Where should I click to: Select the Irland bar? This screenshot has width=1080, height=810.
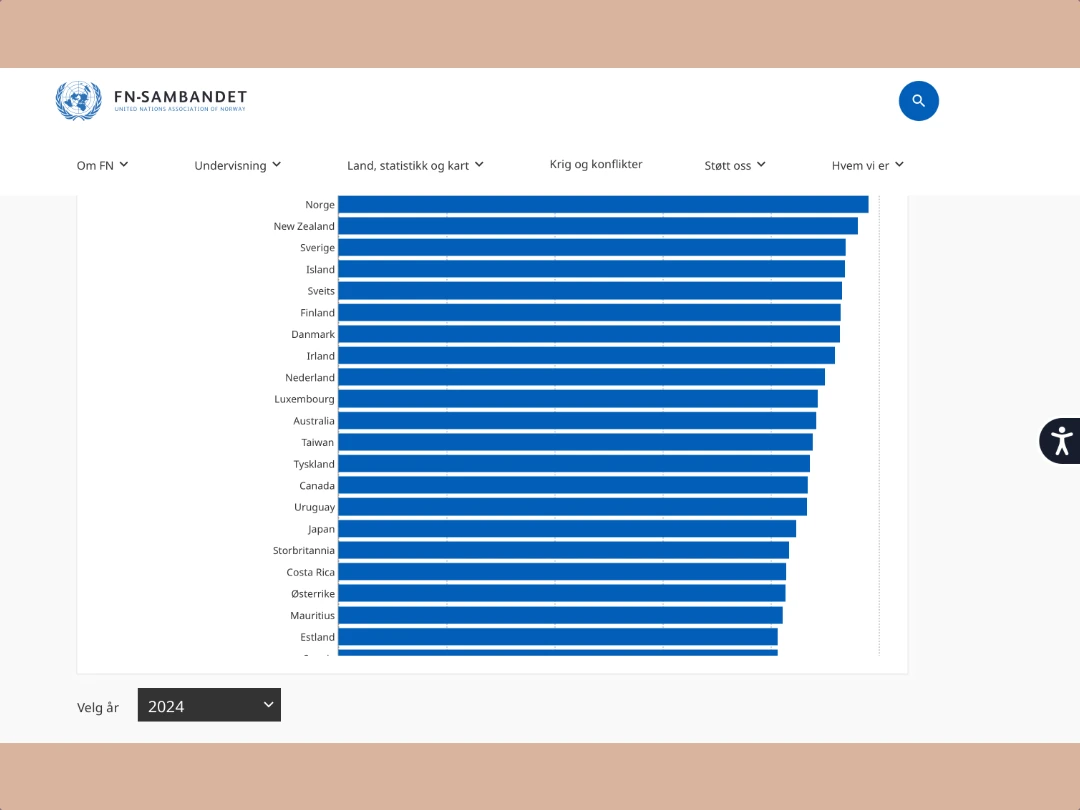[x=586, y=356]
